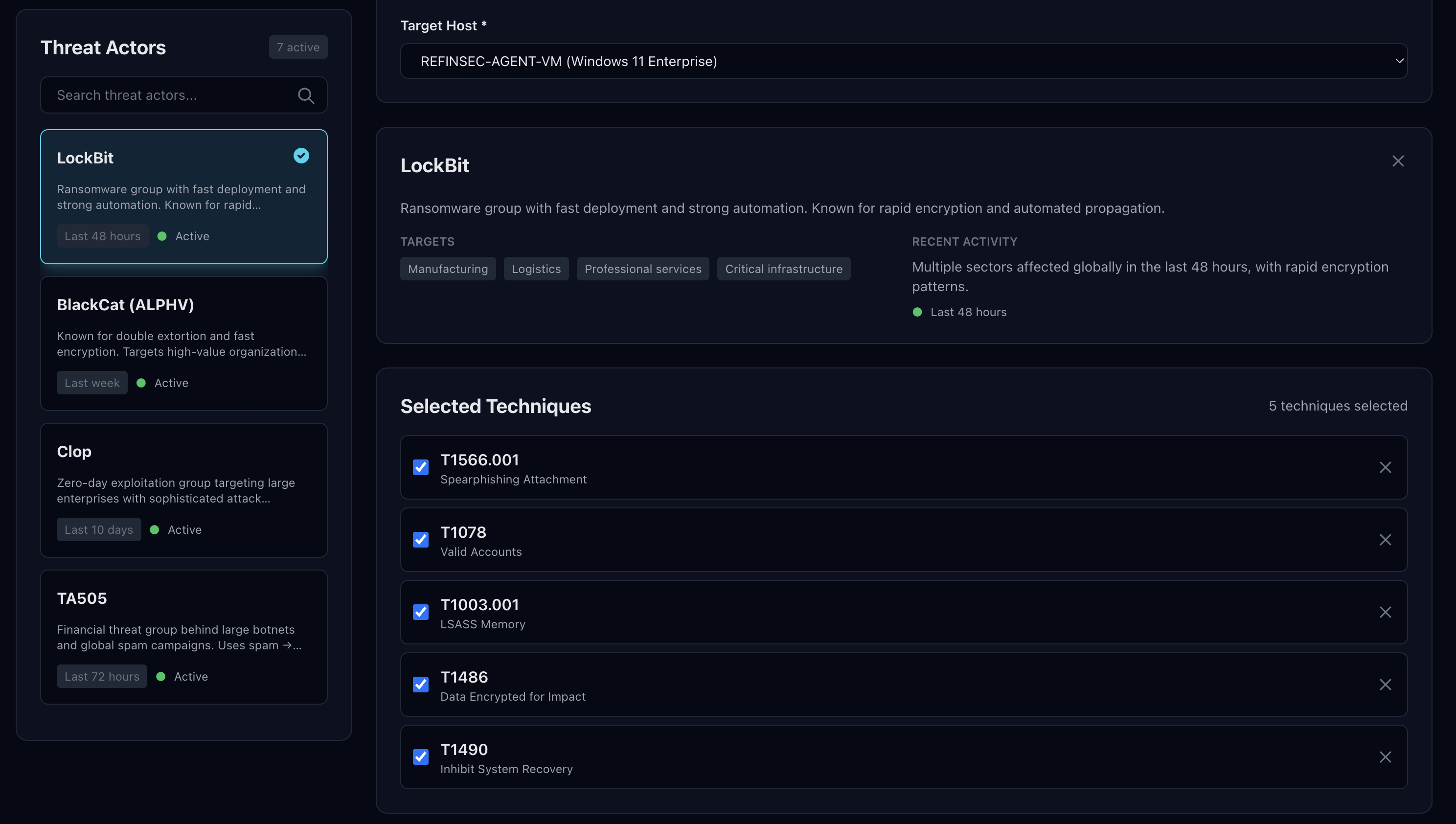Click the 7 active badge
Screen dimensions: 1456x824
click(x=297, y=47)
